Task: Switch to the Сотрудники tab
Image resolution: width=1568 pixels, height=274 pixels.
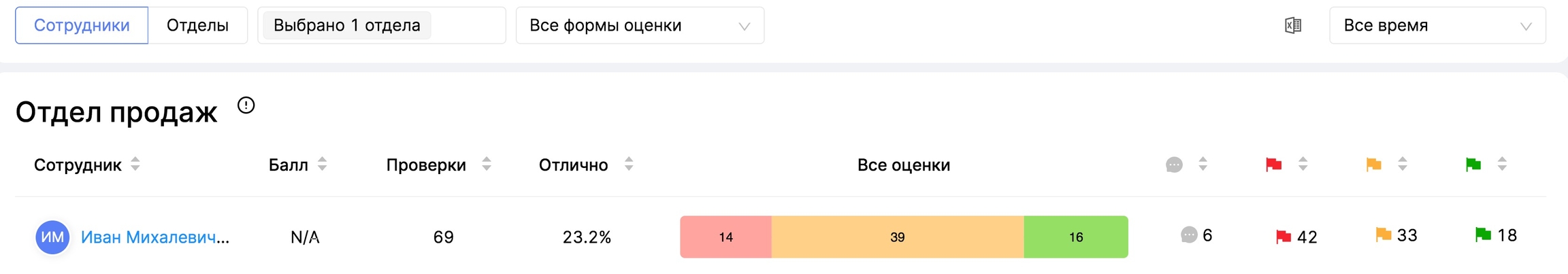Action: (82, 26)
